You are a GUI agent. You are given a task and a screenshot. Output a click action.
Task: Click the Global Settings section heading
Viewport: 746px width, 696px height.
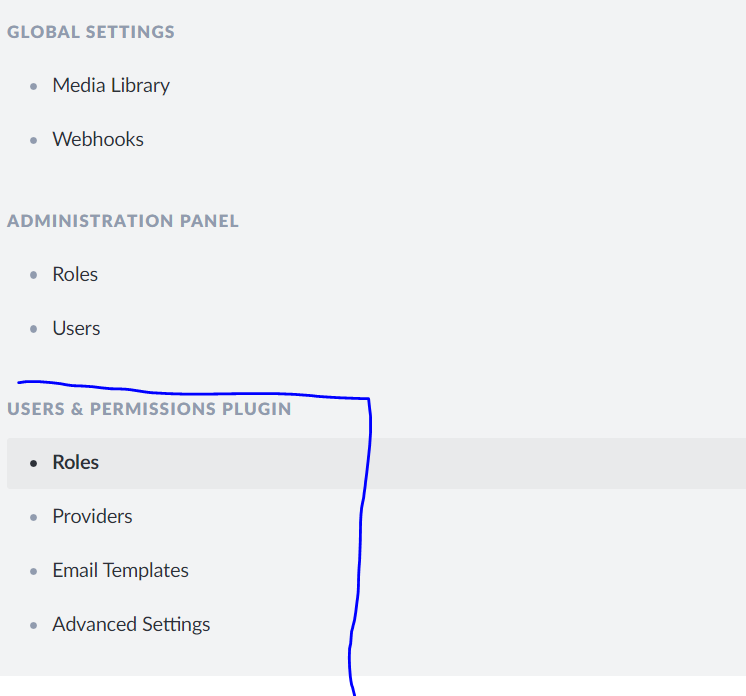tap(91, 32)
